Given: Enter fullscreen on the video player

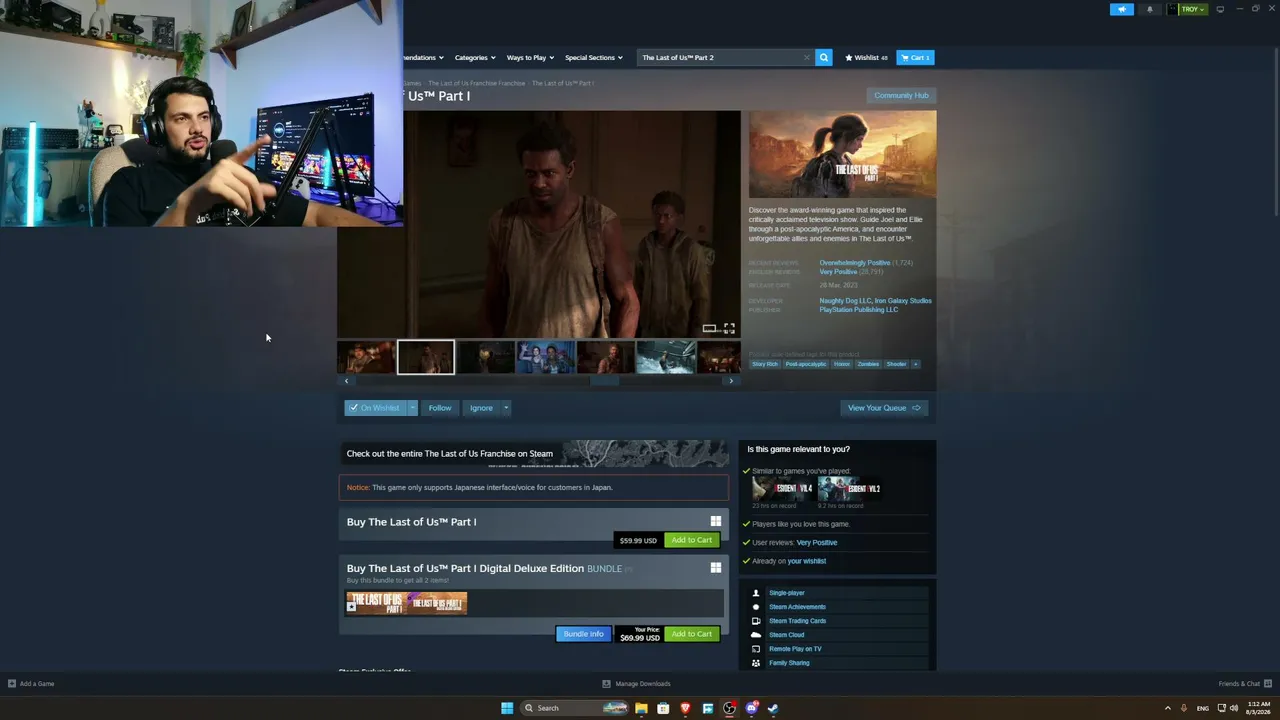Looking at the screenshot, I should coord(729,328).
